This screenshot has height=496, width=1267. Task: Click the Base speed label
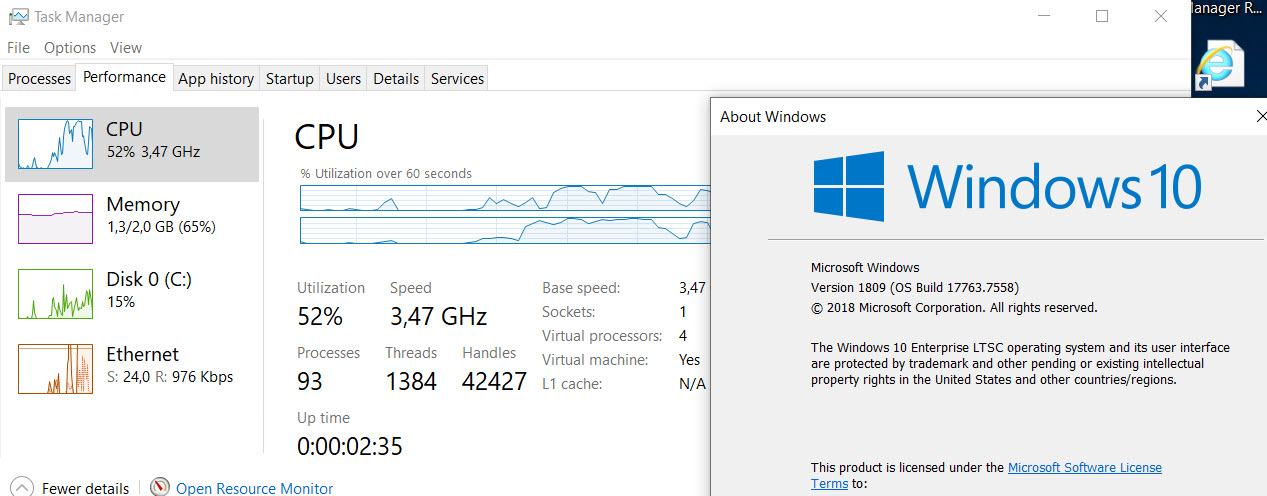click(581, 288)
